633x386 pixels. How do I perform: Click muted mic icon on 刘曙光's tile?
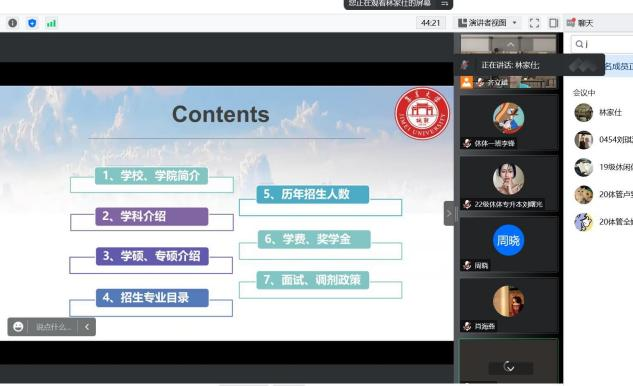467,204
